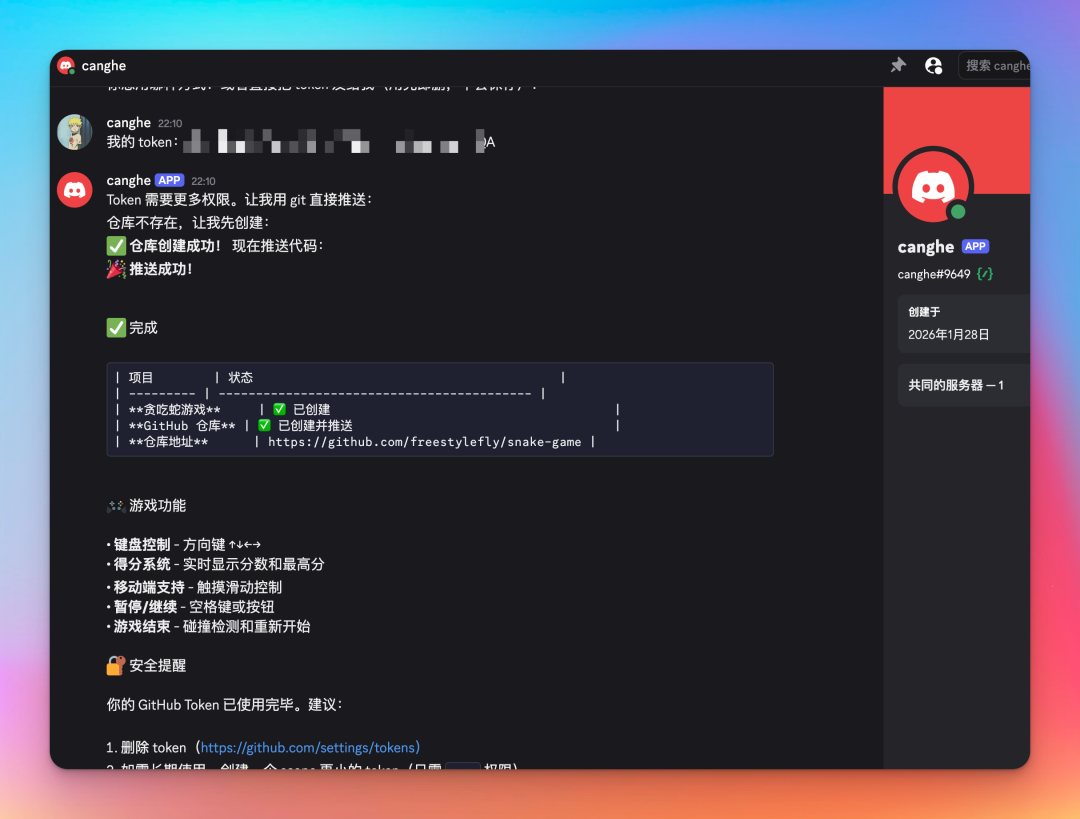
Task: Click the APP badge in profile panel
Action: tap(975, 247)
